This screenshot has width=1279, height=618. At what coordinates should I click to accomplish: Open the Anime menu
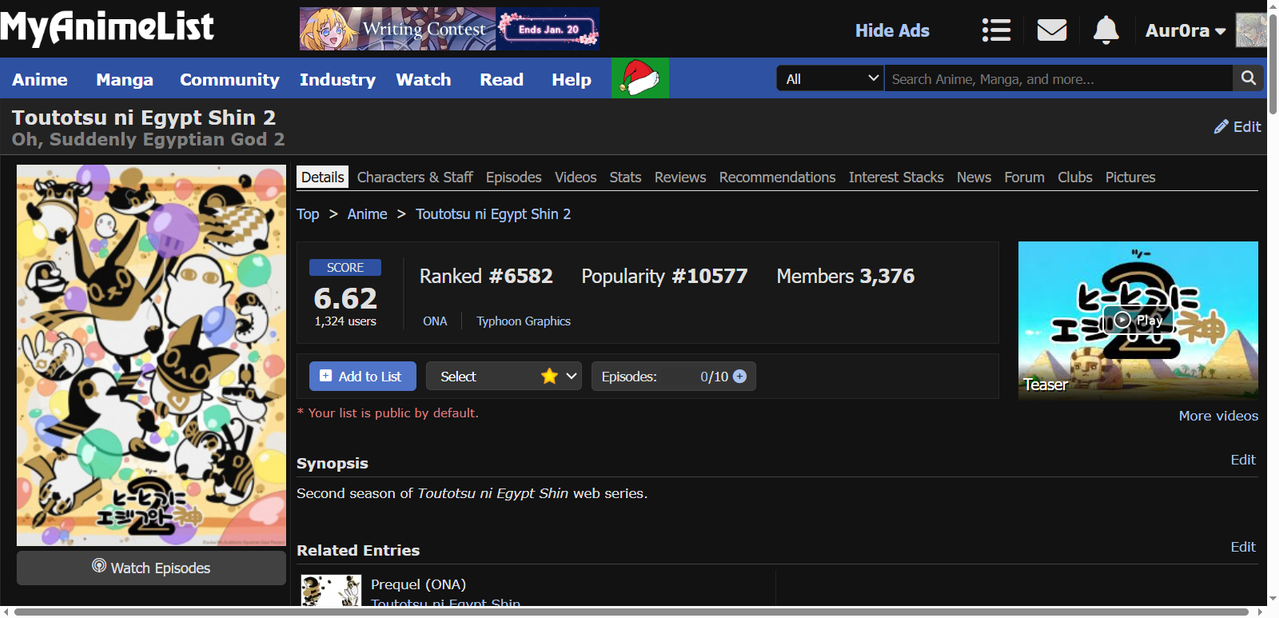(40, 79)
